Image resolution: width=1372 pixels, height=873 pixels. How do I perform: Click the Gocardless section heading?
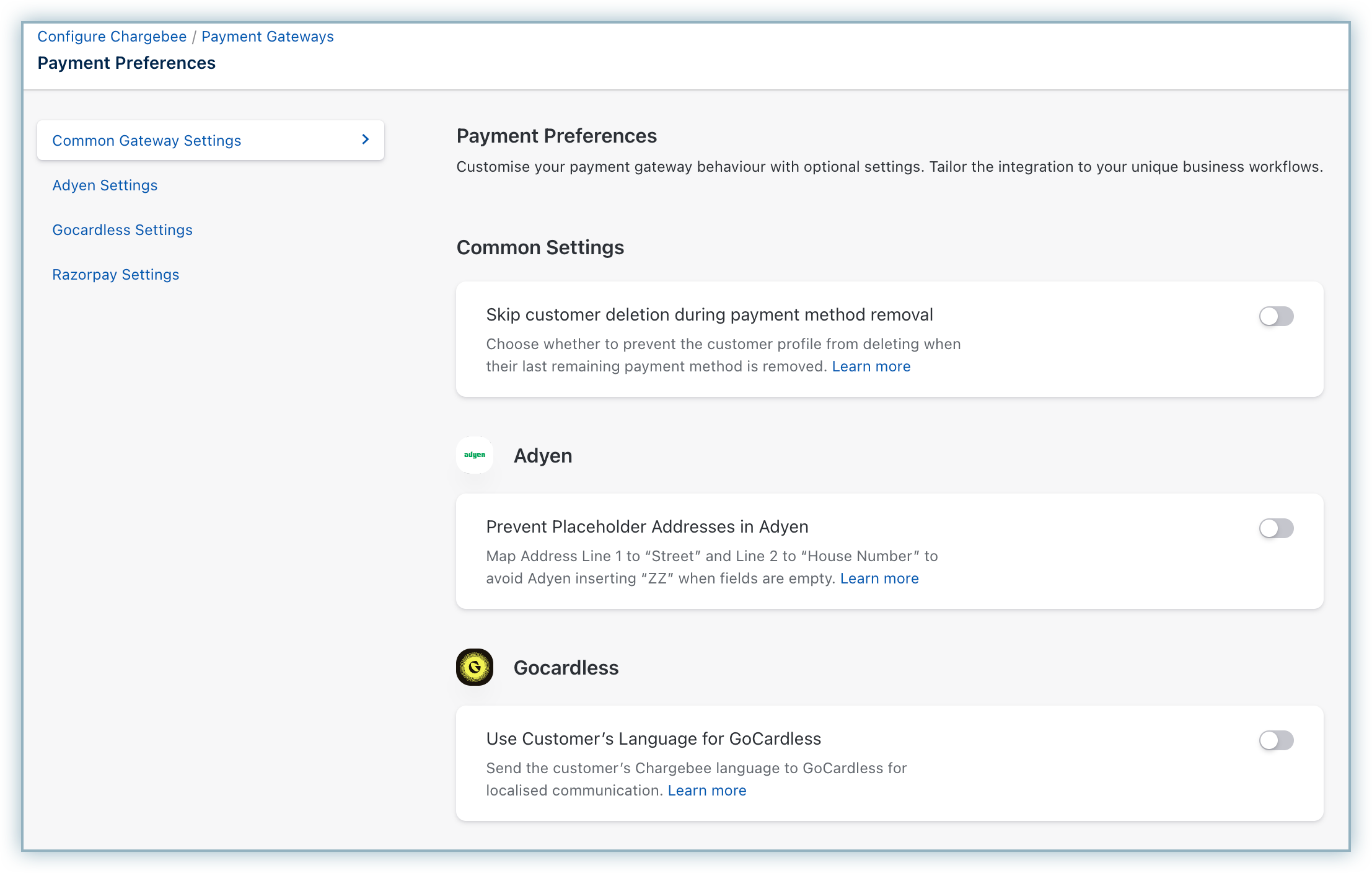tap(566, 668)
